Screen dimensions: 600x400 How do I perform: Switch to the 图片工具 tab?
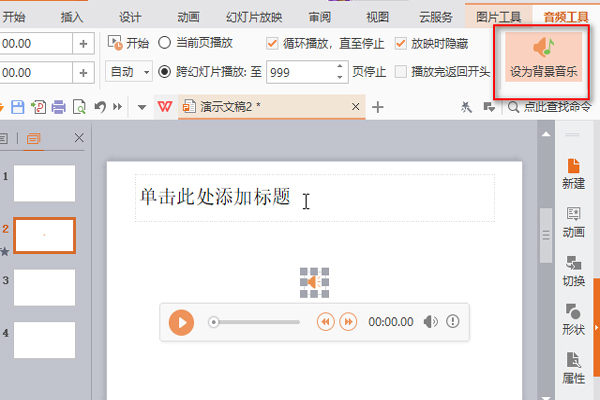click(x=498, y=17)
